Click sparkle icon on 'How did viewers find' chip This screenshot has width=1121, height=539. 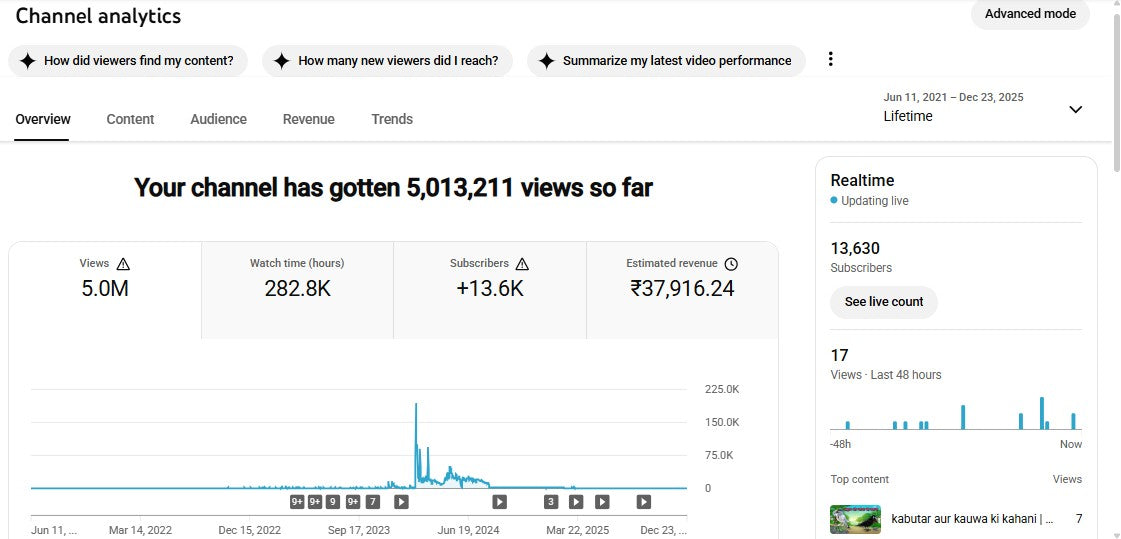pos(28,61)
